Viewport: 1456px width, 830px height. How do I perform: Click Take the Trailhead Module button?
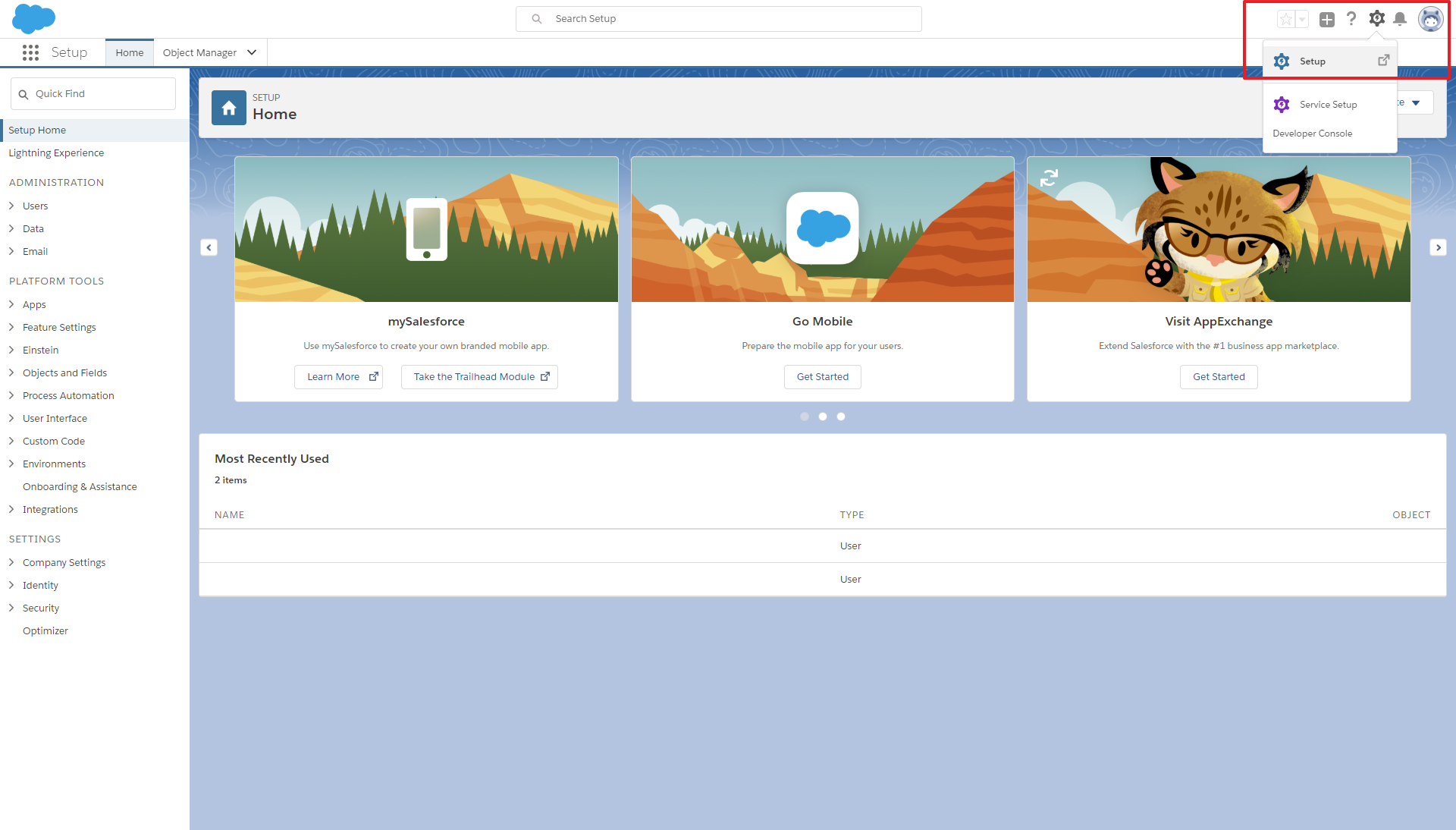(479, 377)
